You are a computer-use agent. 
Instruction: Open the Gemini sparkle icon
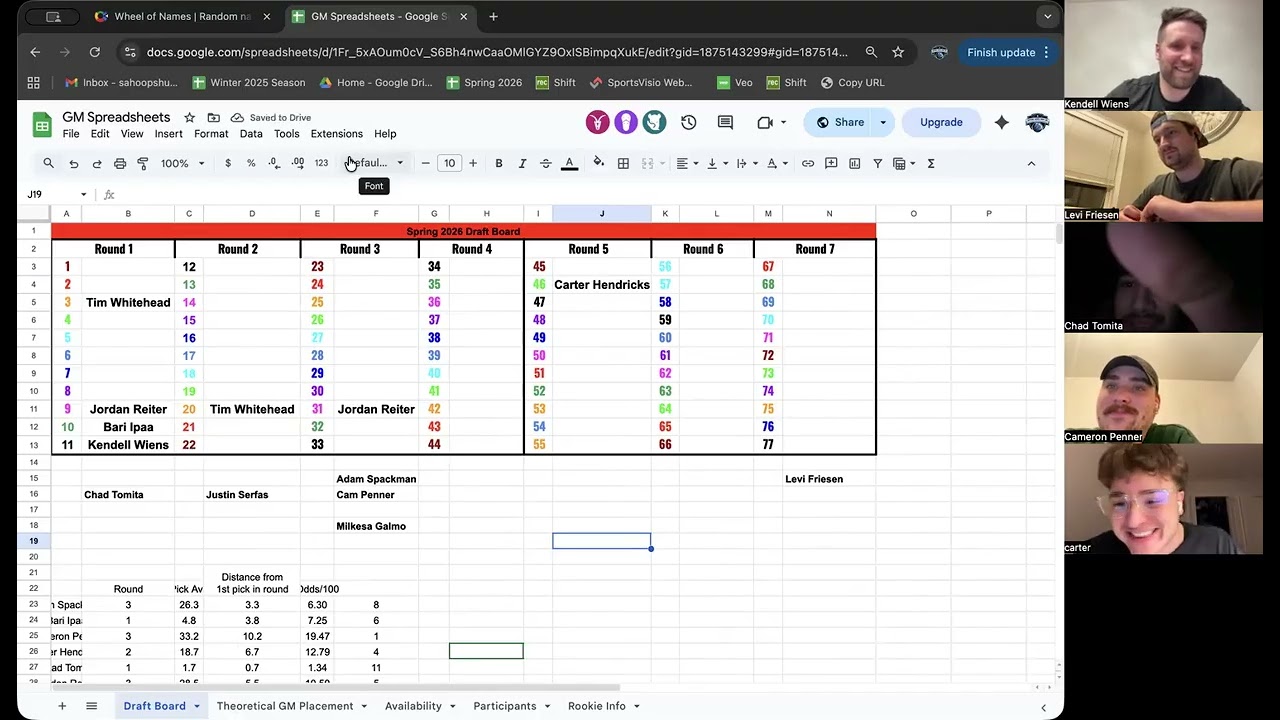(x=1002, y=122)
